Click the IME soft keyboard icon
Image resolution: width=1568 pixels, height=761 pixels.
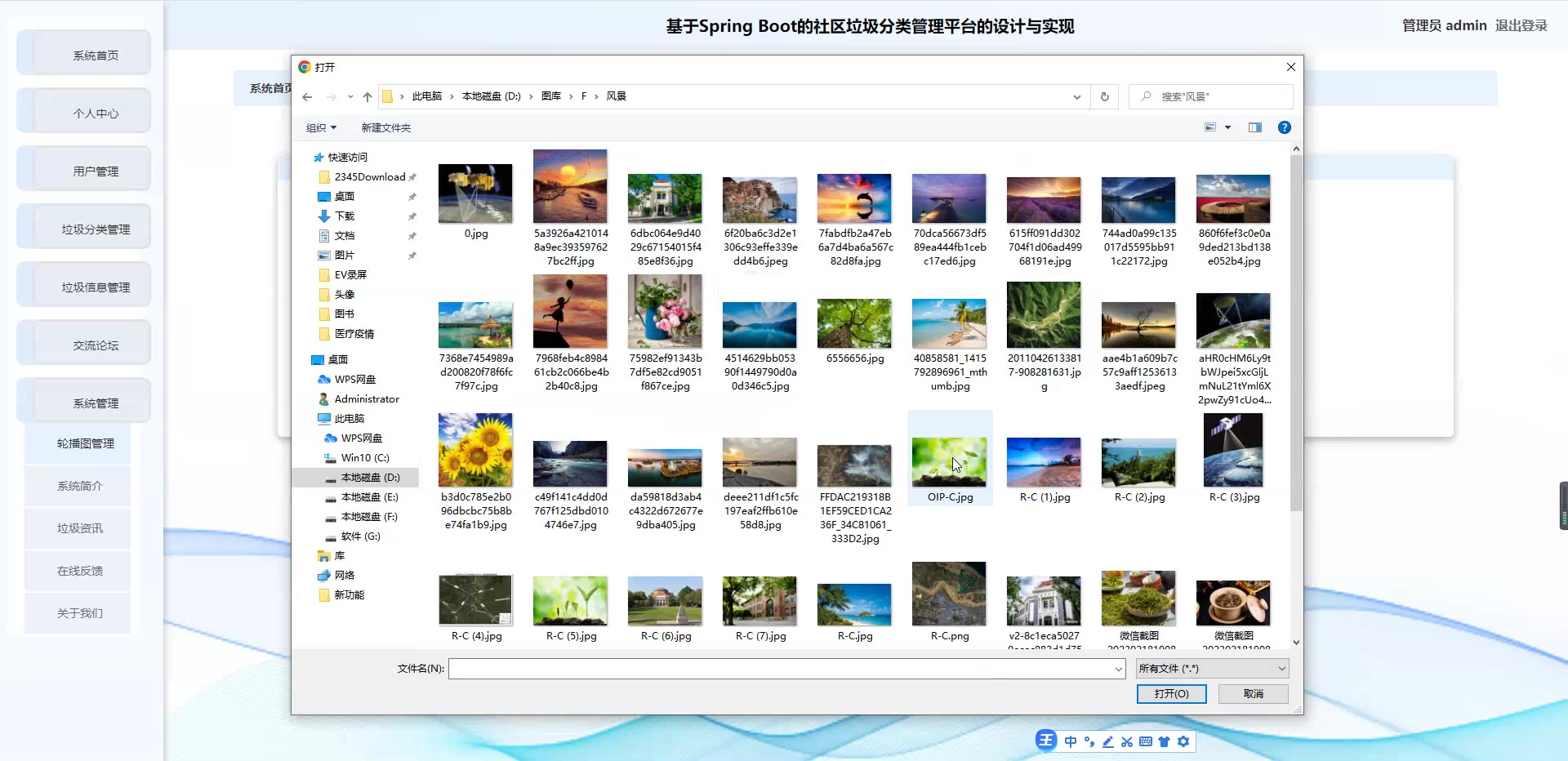1146,741
